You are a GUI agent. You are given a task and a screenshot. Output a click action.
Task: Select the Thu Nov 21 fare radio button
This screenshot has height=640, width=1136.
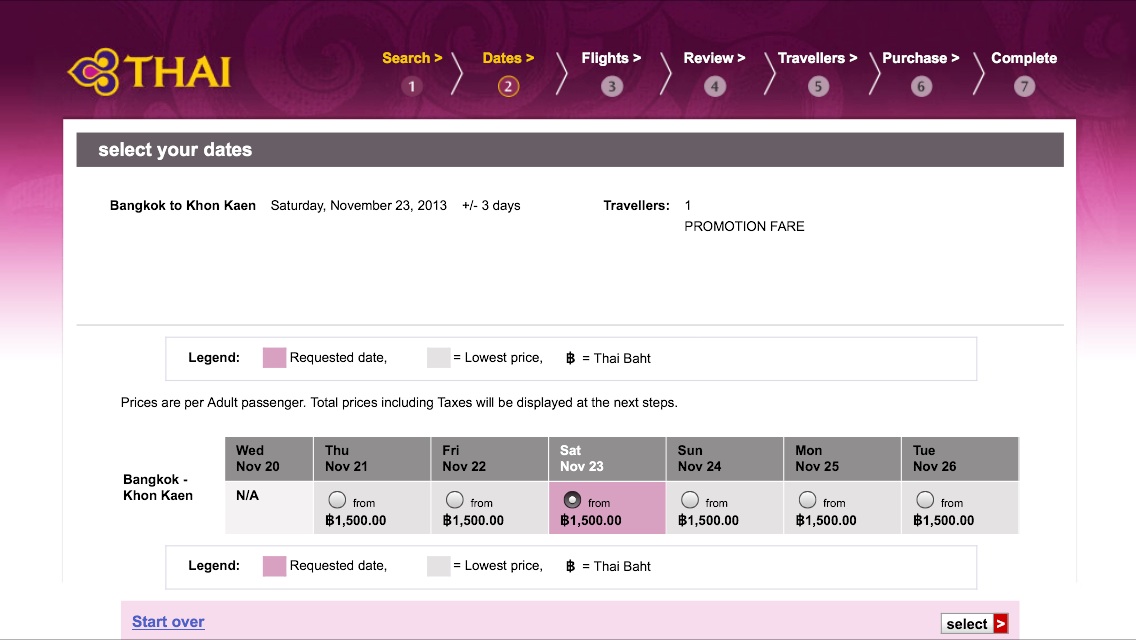[337, 500]
